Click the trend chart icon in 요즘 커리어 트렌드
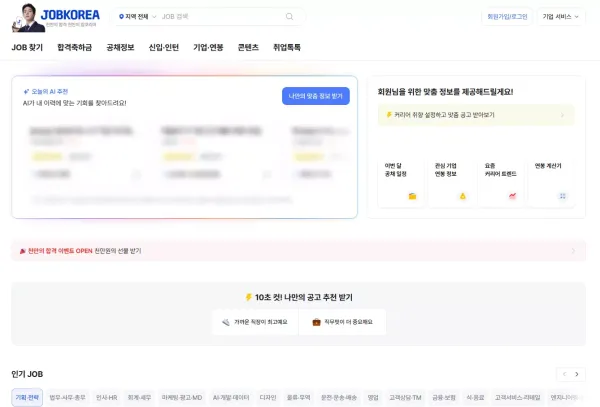Viewport: 600px width, 407px height. pyautogui.click(x=512, y=196)
